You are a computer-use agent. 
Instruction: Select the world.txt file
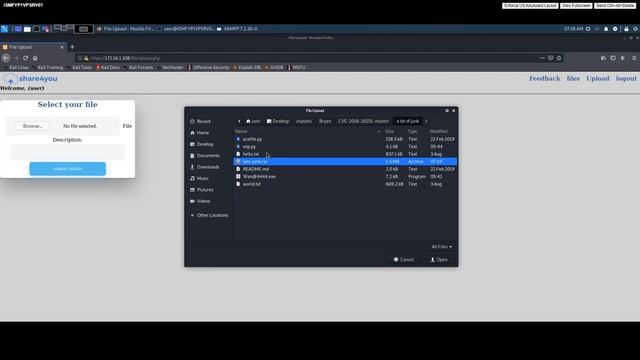click(345, 184)
